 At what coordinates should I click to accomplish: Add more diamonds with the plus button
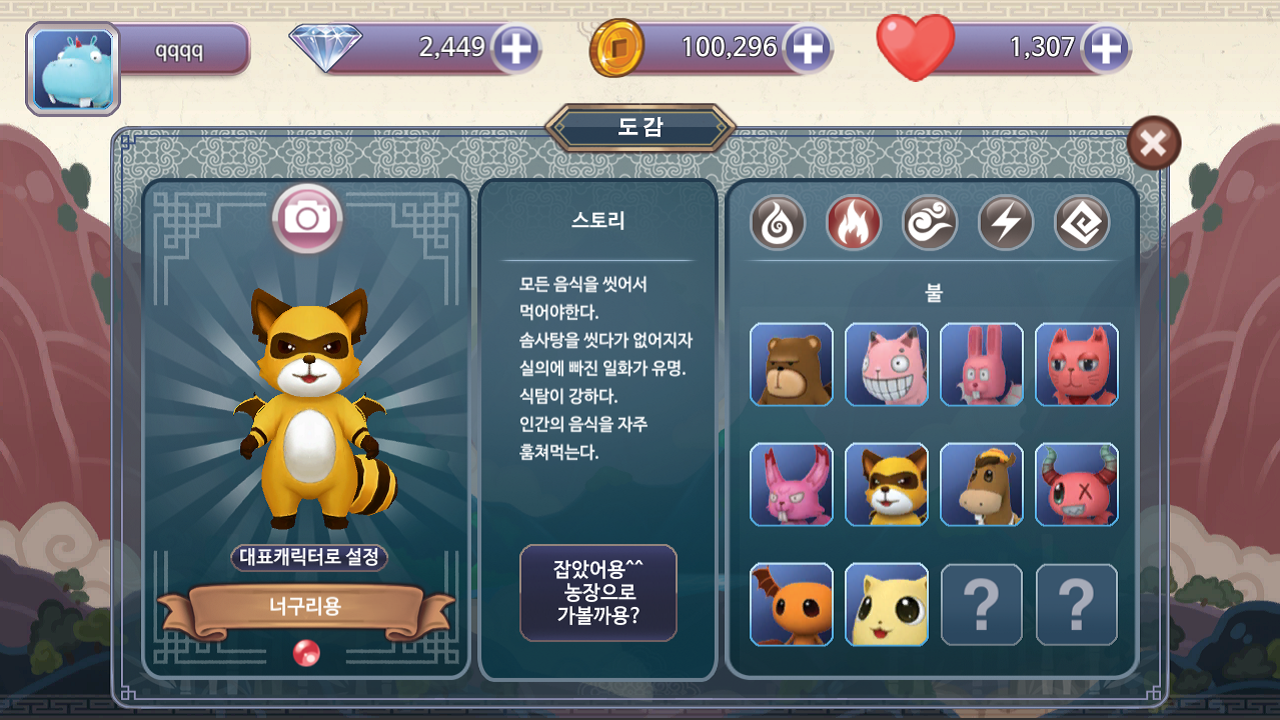pyautogui.click(x=515, y=48)
